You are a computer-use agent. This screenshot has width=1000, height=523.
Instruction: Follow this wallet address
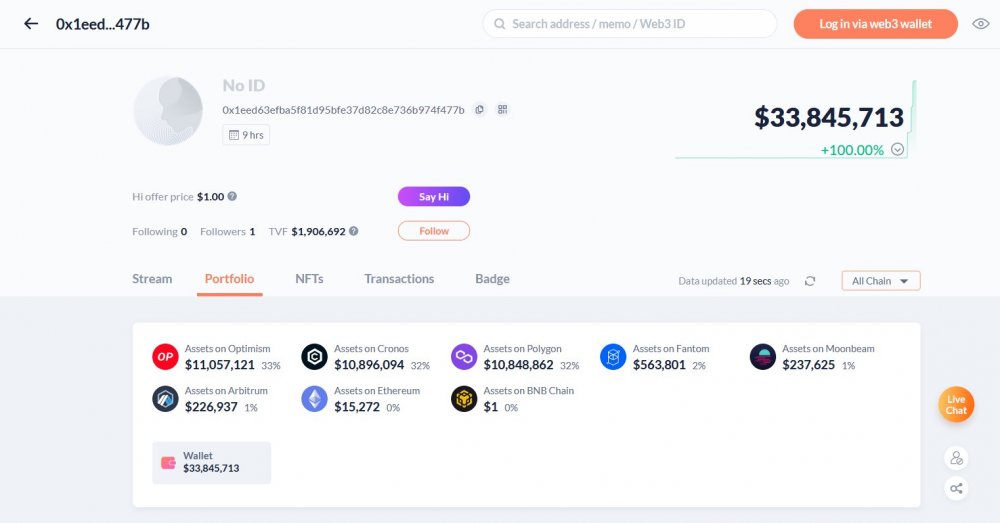(434, 231)
